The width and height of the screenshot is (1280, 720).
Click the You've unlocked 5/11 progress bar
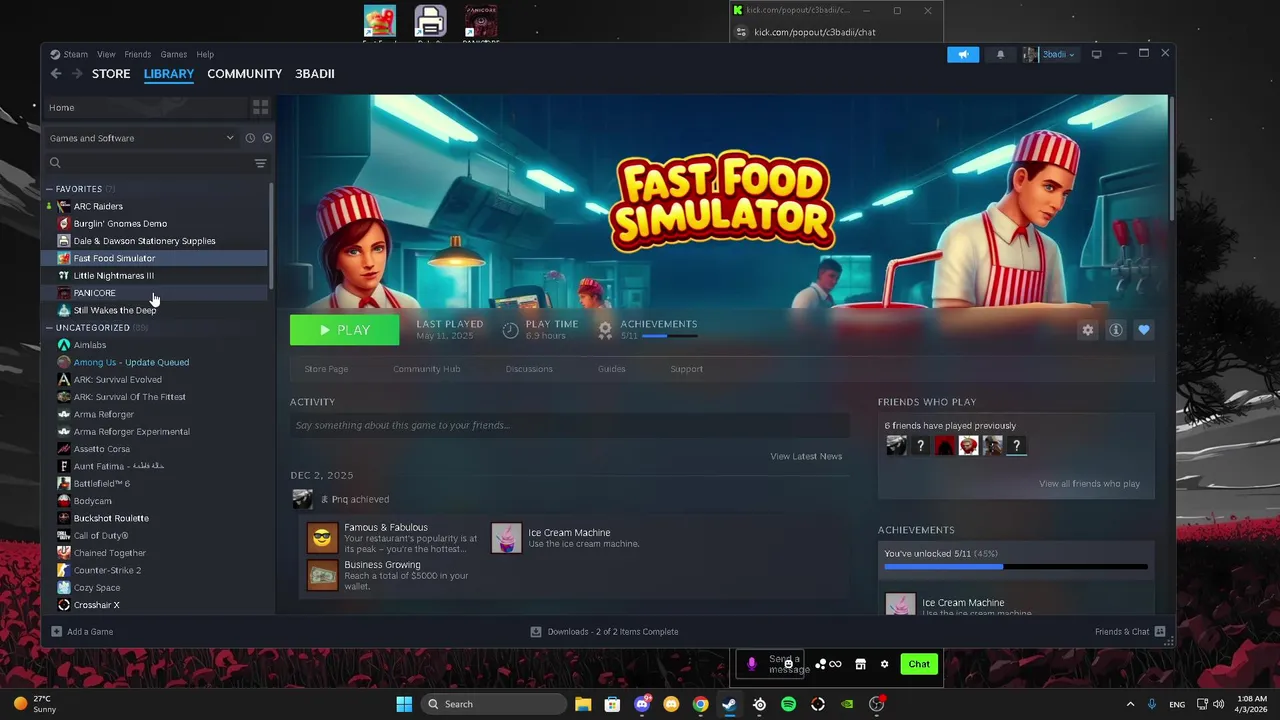coord(1016,567)
